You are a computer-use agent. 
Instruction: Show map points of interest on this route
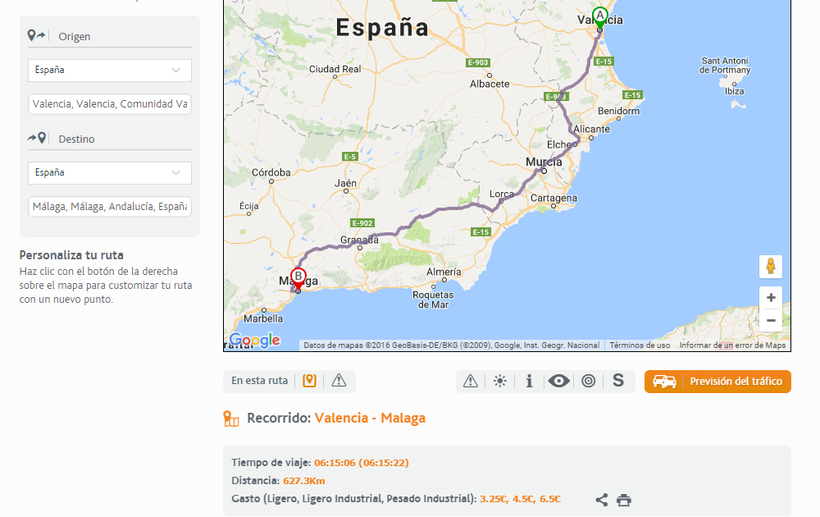pos(310,381)
